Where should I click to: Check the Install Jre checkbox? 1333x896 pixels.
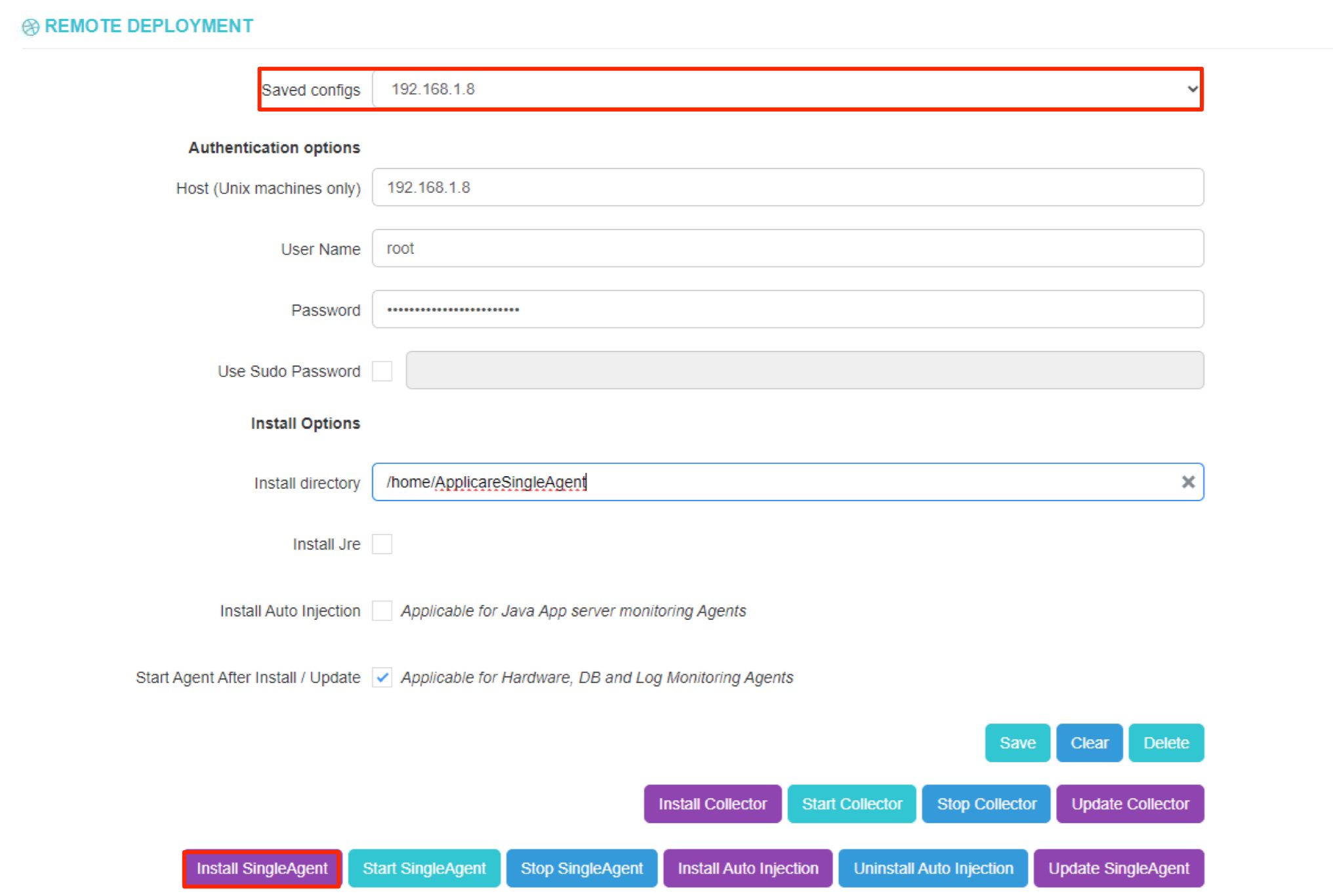[382, 544]
